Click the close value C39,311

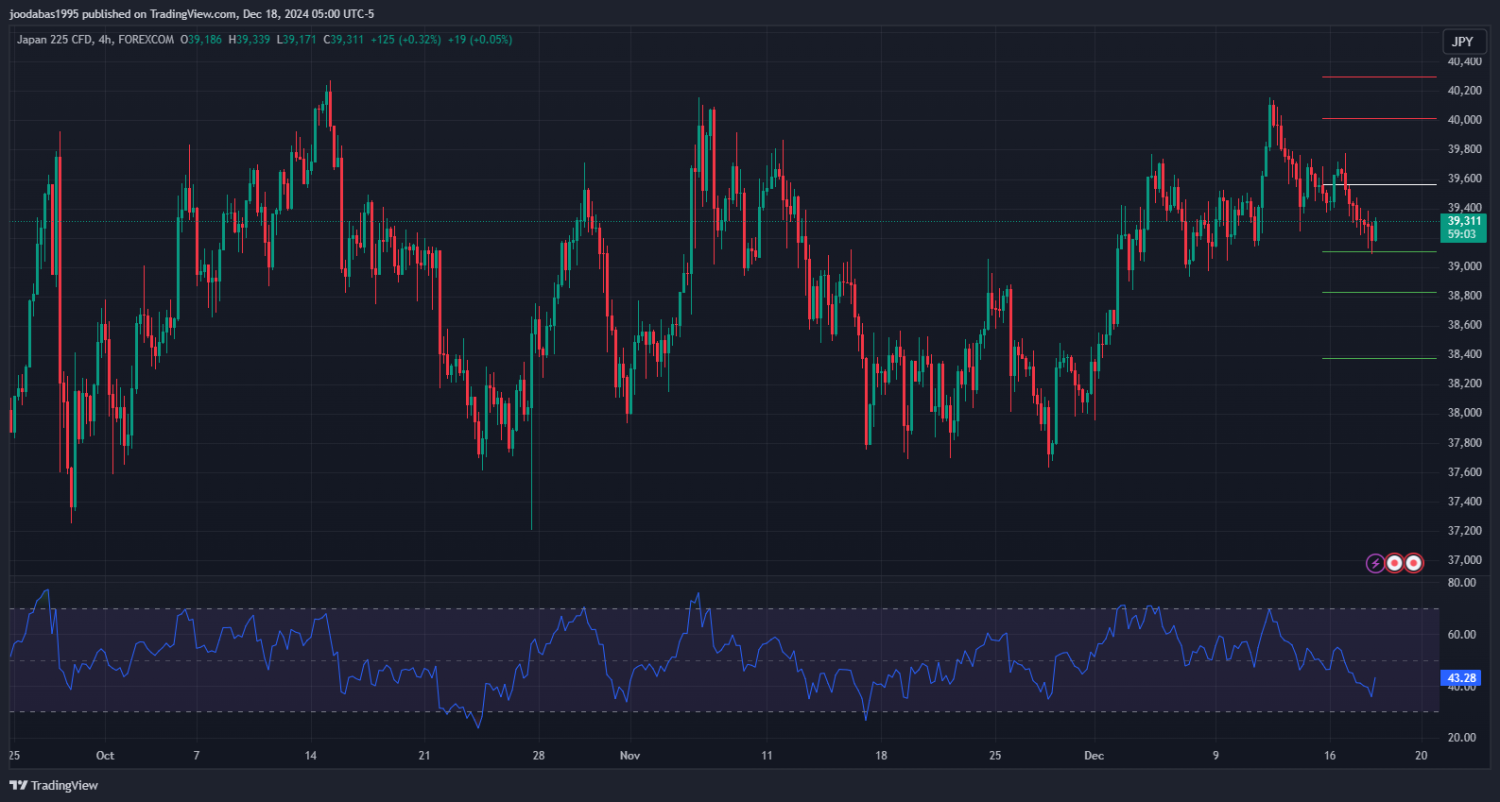[344, 39]
